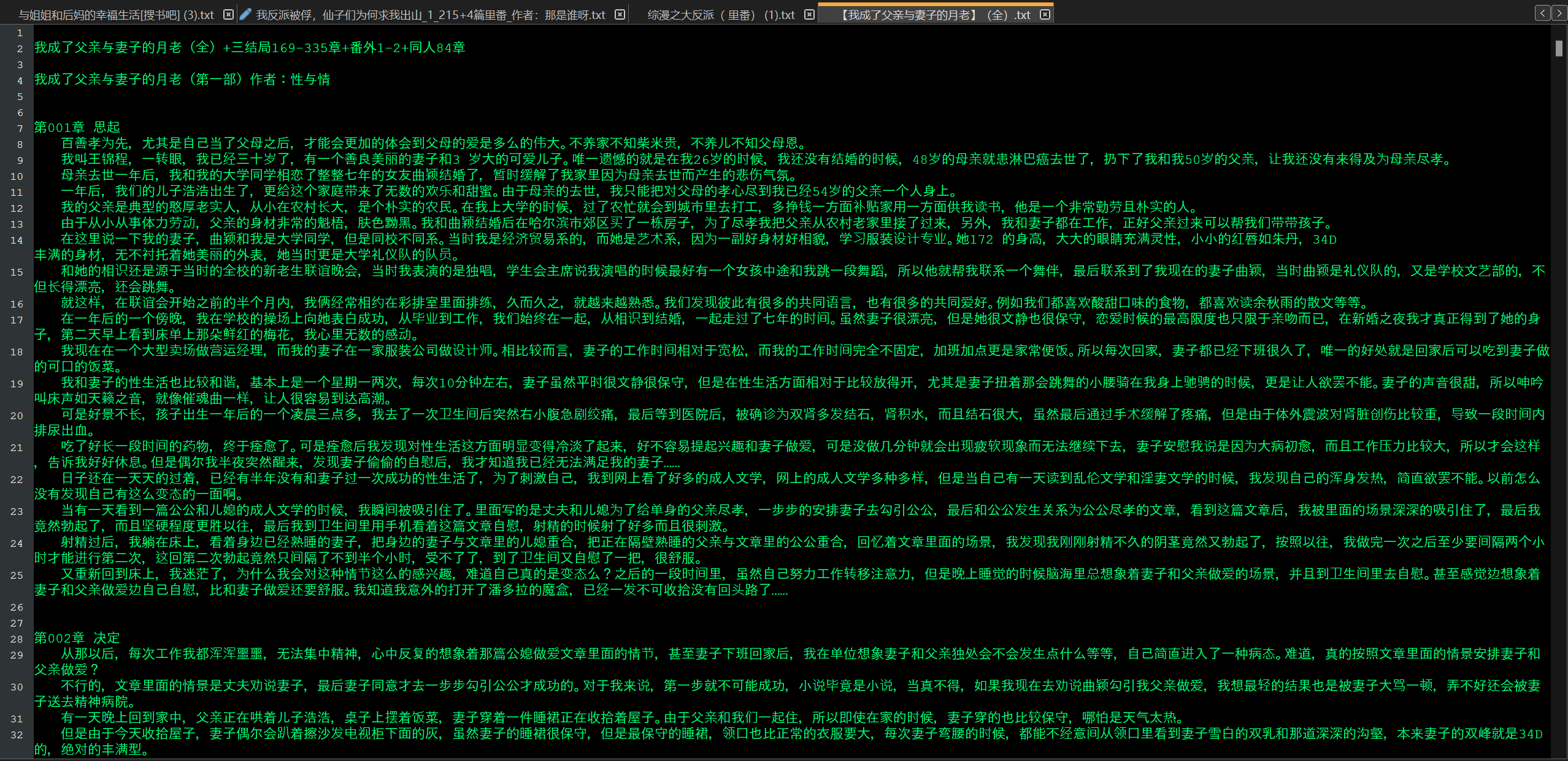Close the 综漫之大反派 (1).txt tab
The width and height of the screenshot is (1568, 761).
click(x=809, y=15)
